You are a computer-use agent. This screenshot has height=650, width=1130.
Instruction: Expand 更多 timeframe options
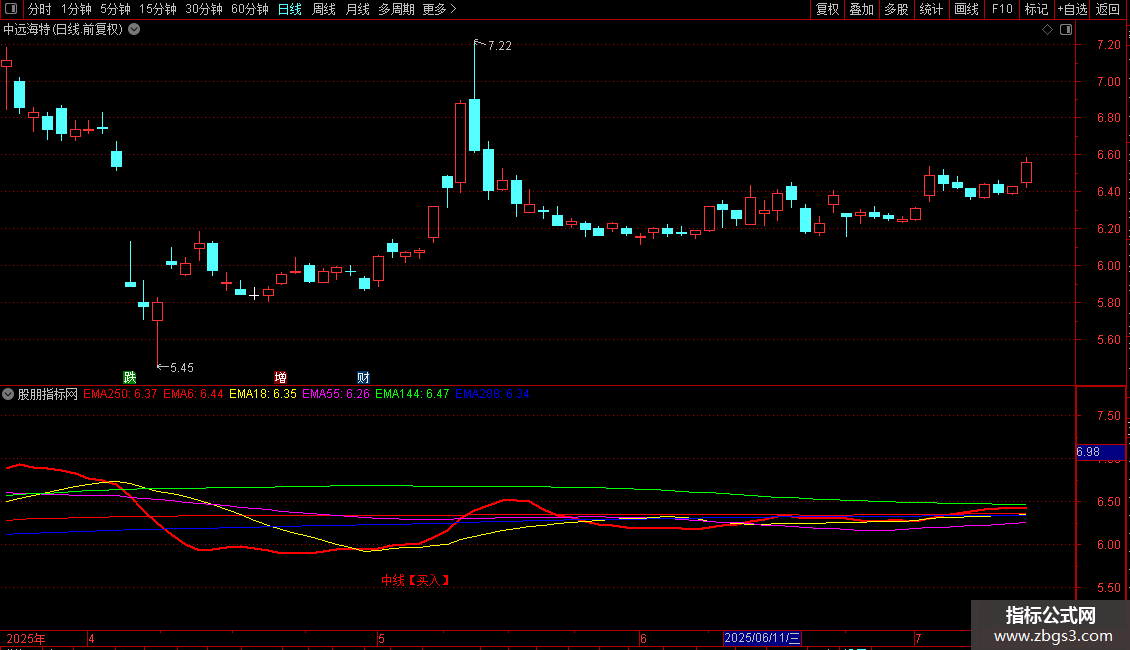439,9
